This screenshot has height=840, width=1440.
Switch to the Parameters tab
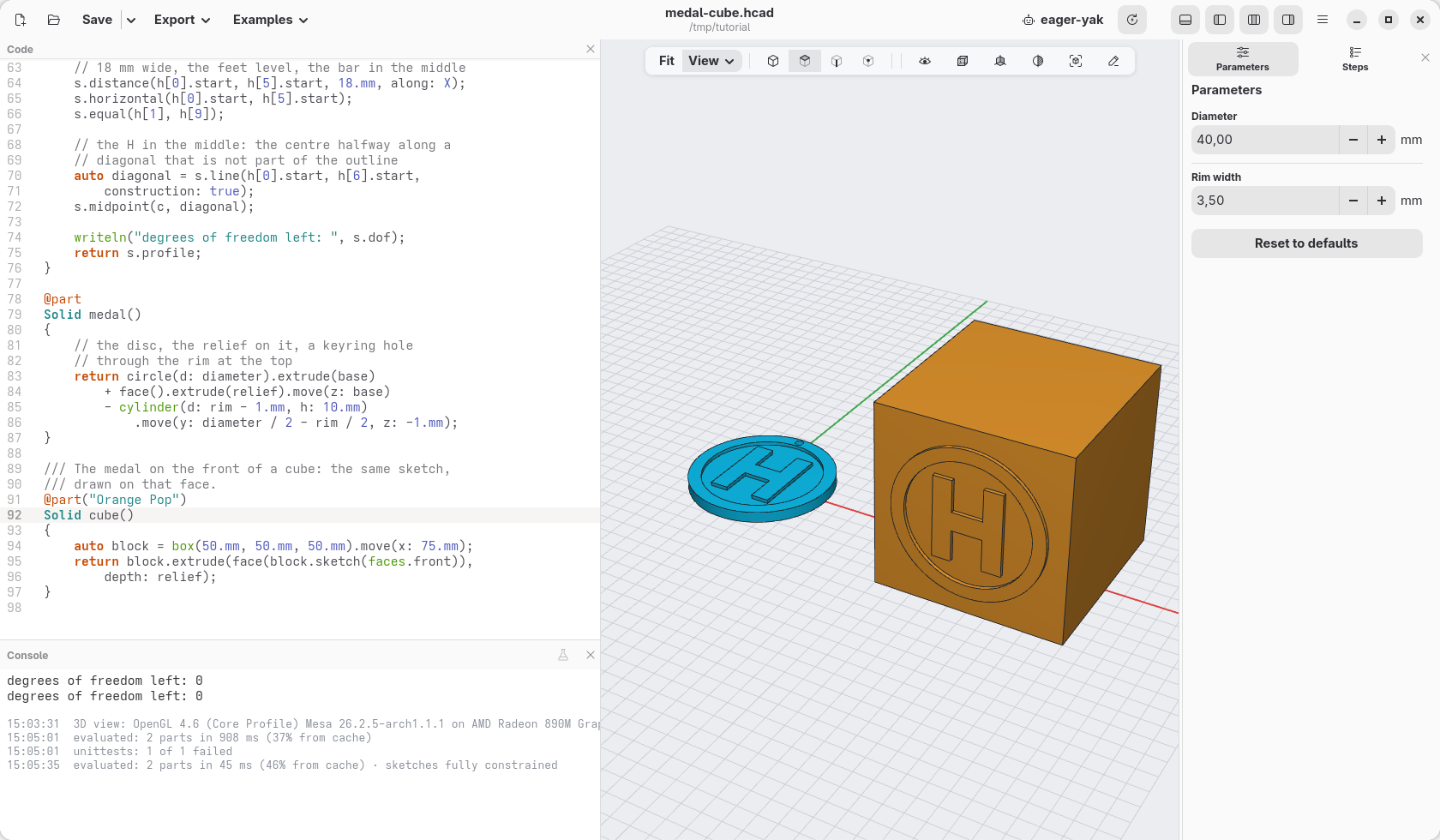click(x=1243, y=59)
